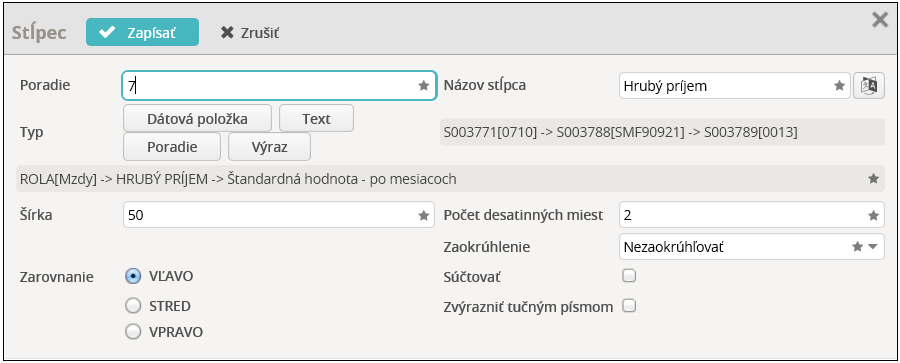Click the ROLA[Mzdy] HRUBÝ PRÍJEM path row
This screenshot has width=900, height=363.
[x=451, y=179]
